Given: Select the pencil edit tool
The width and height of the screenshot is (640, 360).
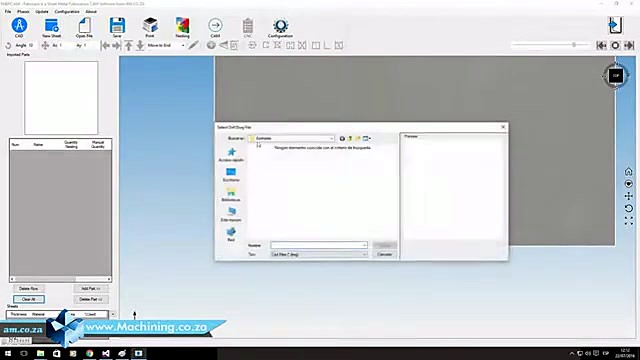Looking at the screenshot, I should coord(193,45).
